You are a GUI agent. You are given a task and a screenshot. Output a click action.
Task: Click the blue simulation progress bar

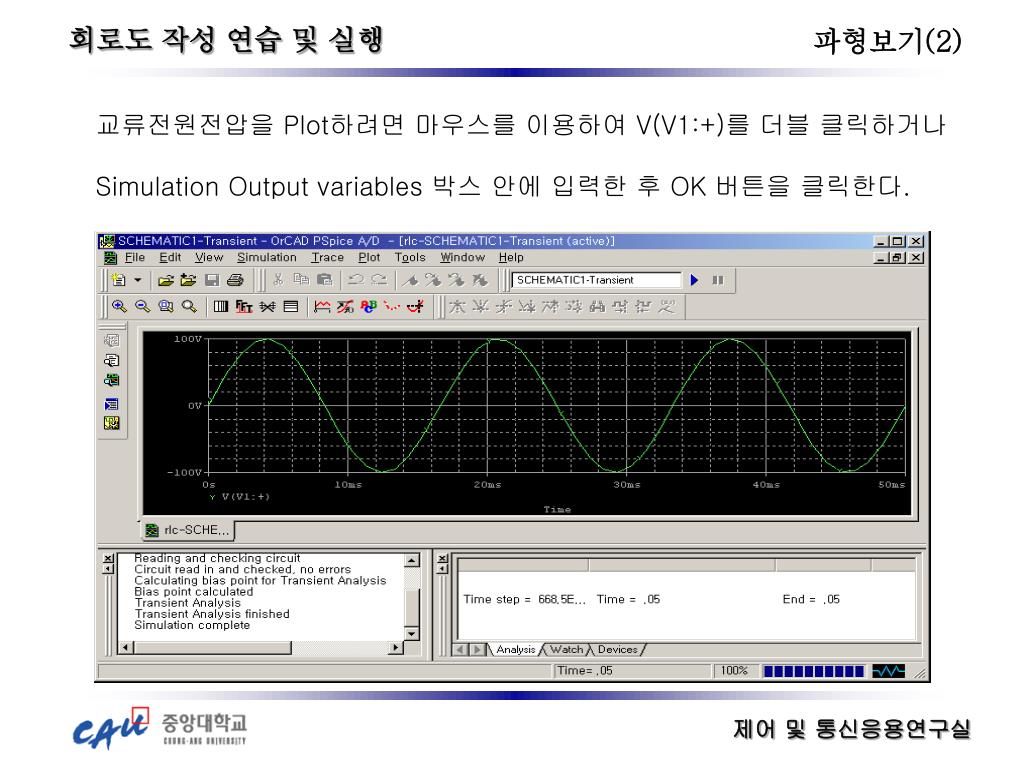click(814, 671)
